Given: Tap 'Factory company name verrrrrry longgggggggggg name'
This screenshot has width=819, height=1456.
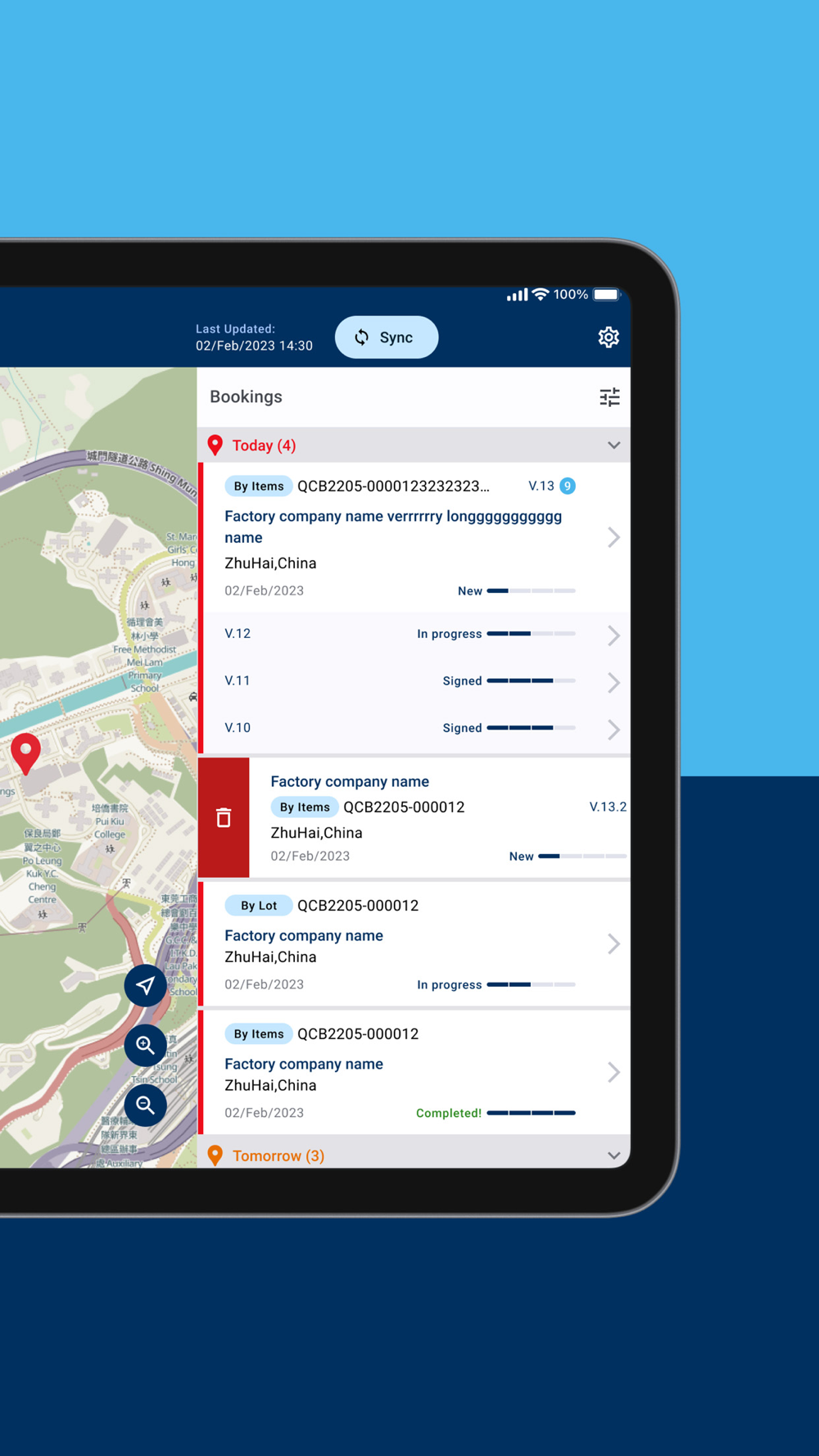Looking at the screenshot, I should [393, 527].
